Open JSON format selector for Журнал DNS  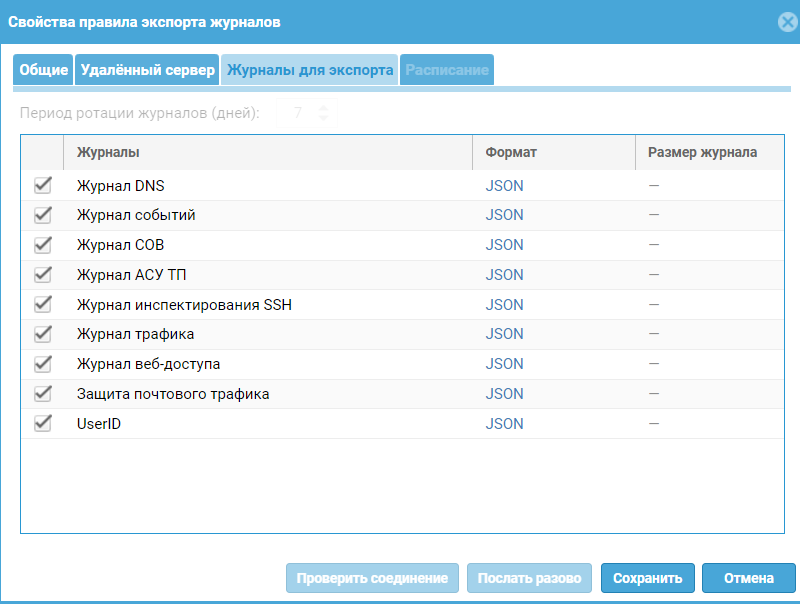[x=503, y=185]
